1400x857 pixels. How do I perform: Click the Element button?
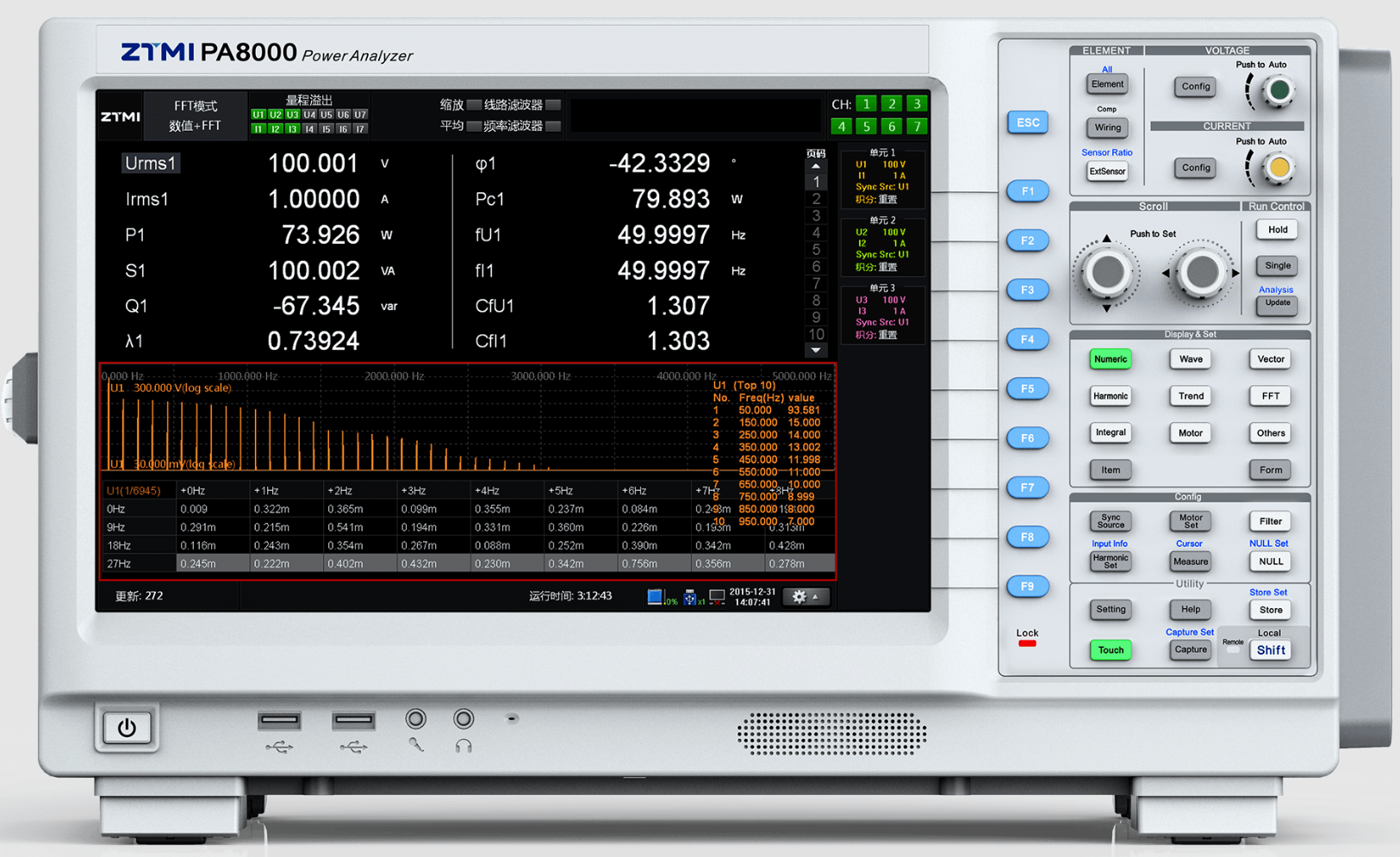click(x=1107, y=84)
